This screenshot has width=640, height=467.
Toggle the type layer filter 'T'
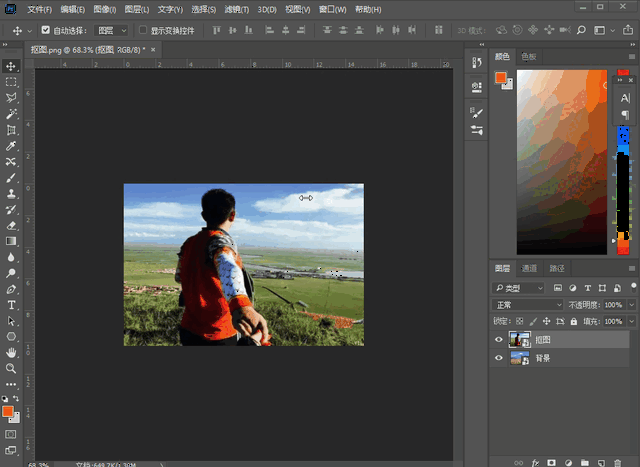tap(588, 288)
